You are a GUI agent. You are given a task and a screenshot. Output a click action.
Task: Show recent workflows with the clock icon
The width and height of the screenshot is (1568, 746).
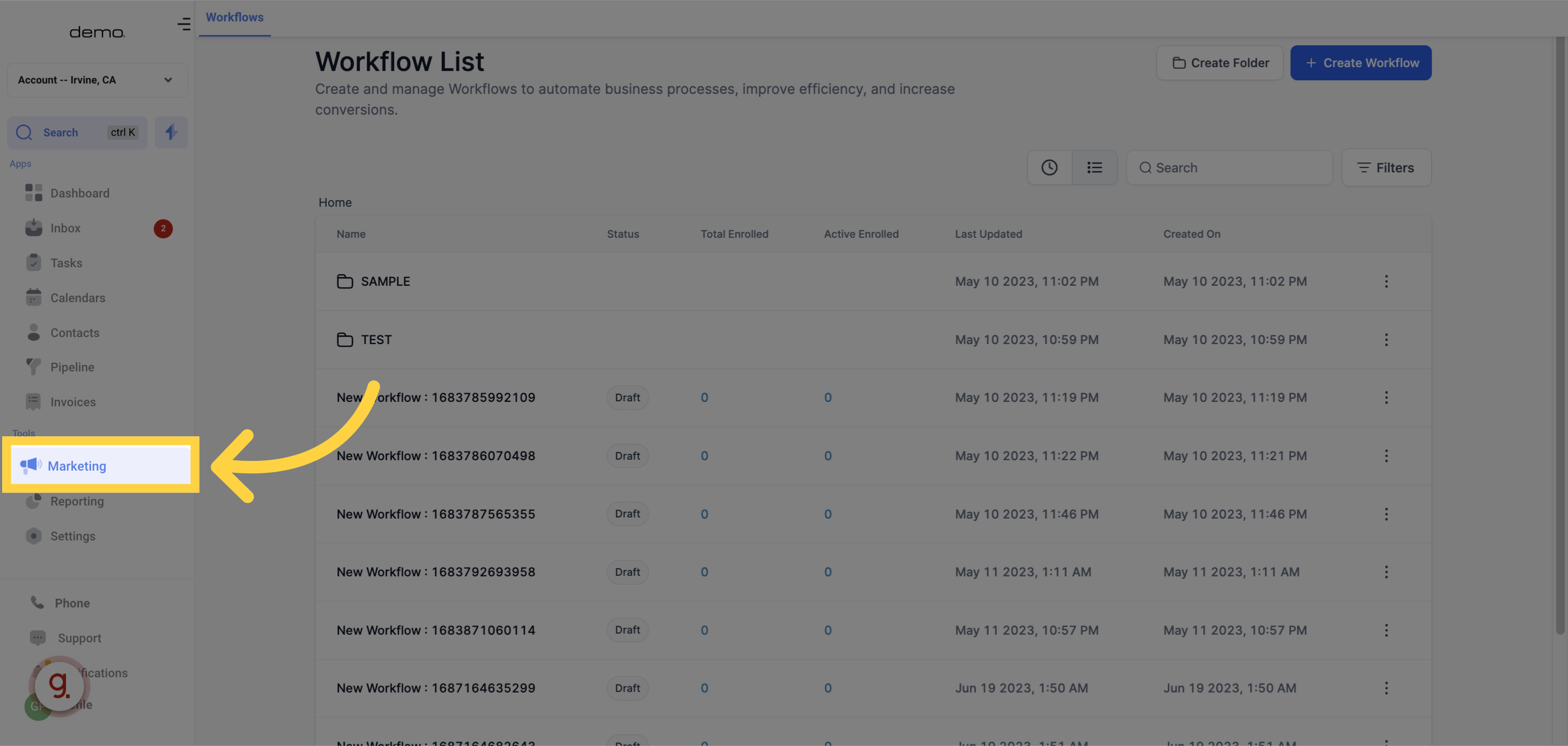pyautogui.click(x=1049, y=167)
